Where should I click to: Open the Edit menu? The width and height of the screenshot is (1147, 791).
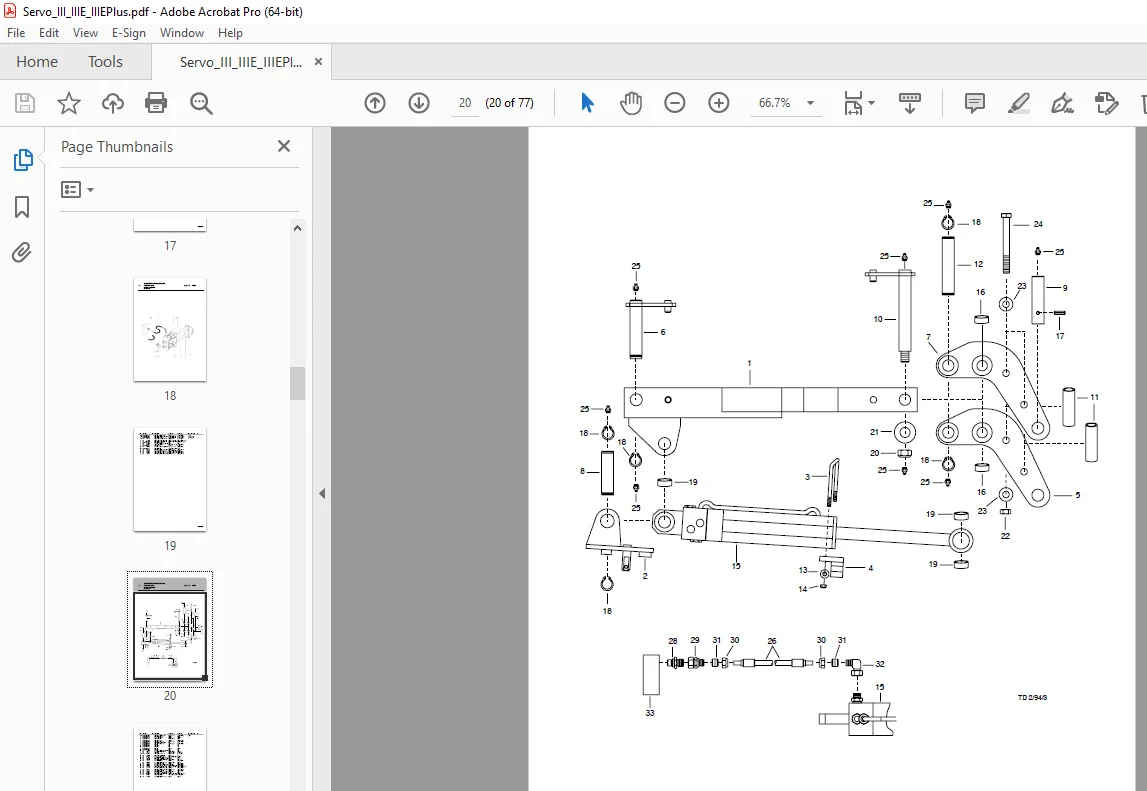[x=49, y=33]
